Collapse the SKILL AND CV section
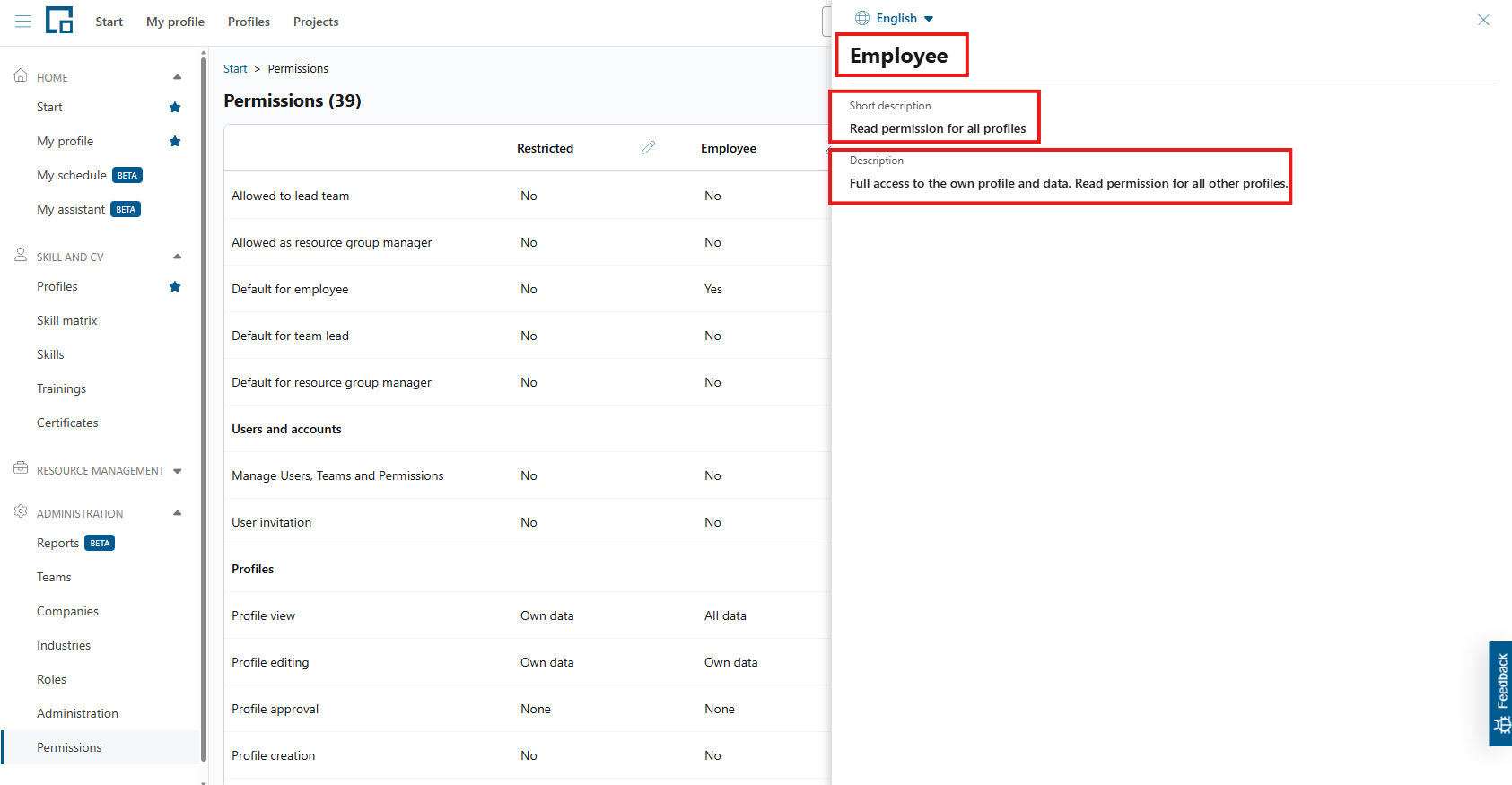1512x785 pixels. [177, 257]
